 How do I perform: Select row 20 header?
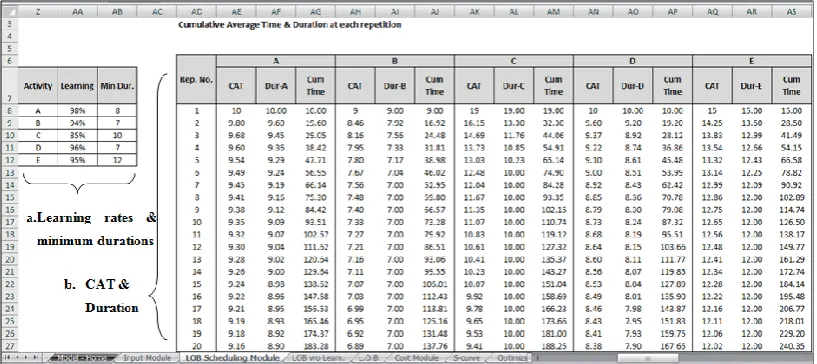point(9,259)
